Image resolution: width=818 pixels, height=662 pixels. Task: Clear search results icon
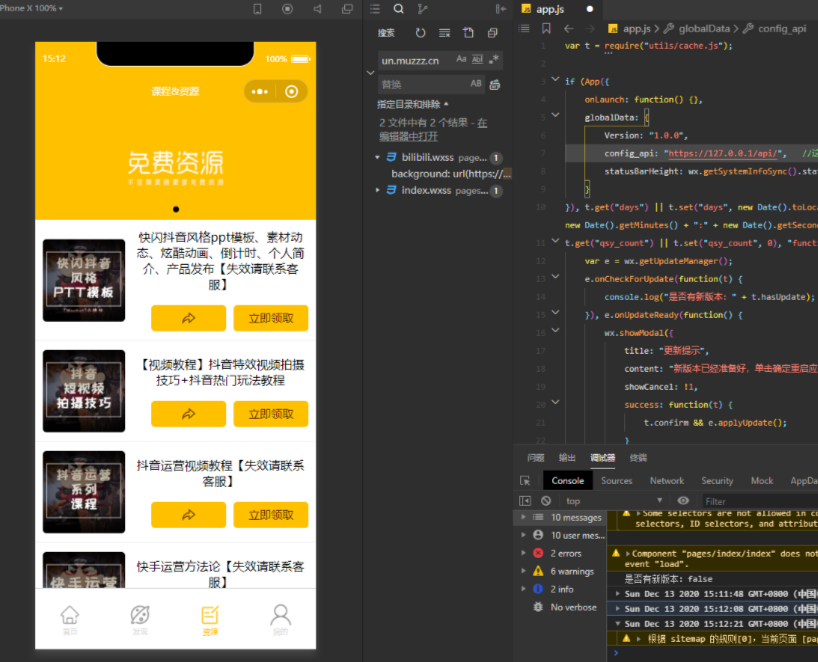[444, 33]
